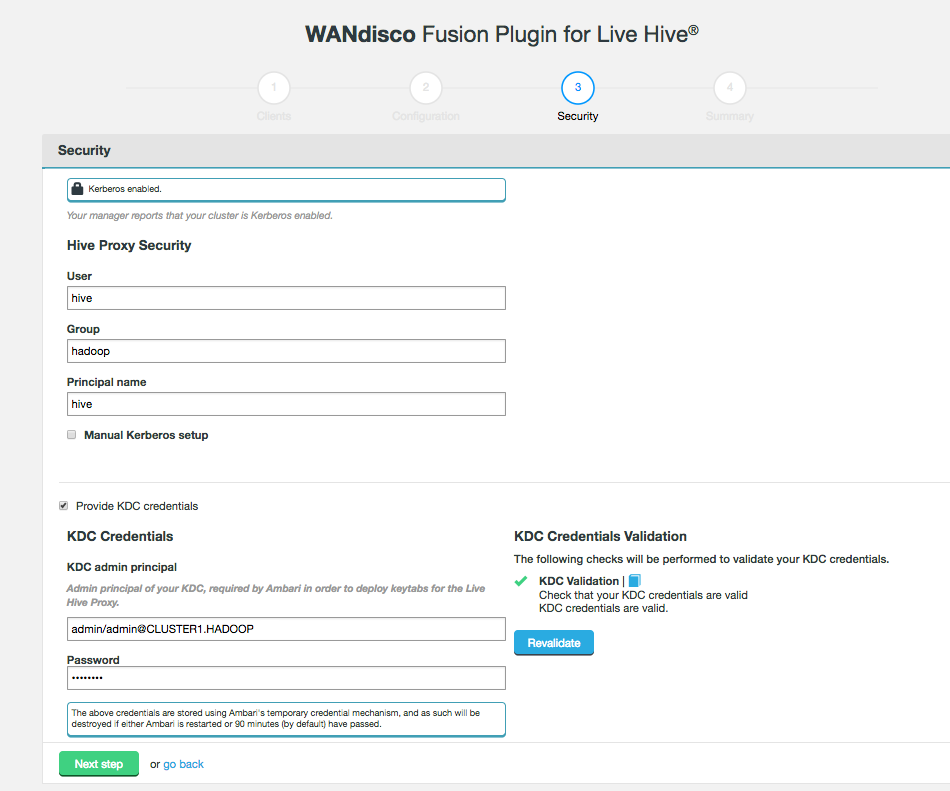
Task: Select the KDC admin principal input
Action: pyautogui.click(x=286, y=628)
